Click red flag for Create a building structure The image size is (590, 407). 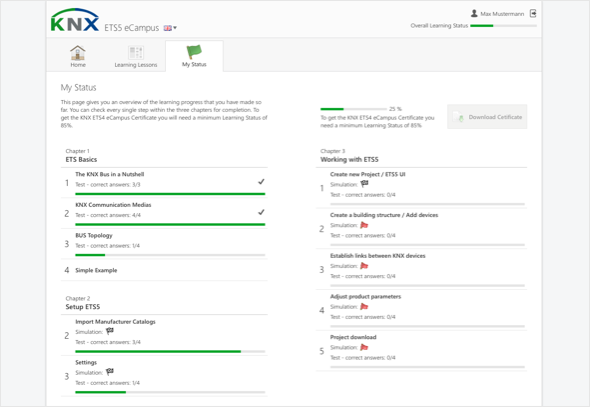click(x=364, y=225)
